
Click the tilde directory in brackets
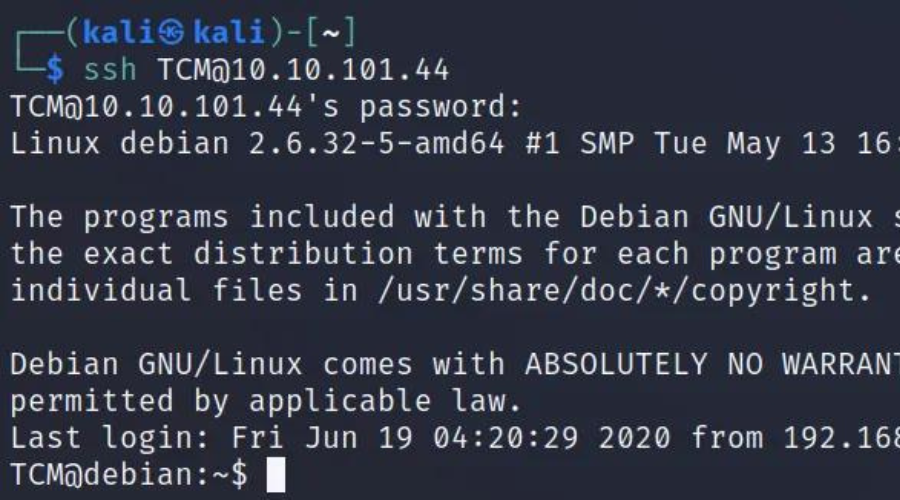(331, 33)
